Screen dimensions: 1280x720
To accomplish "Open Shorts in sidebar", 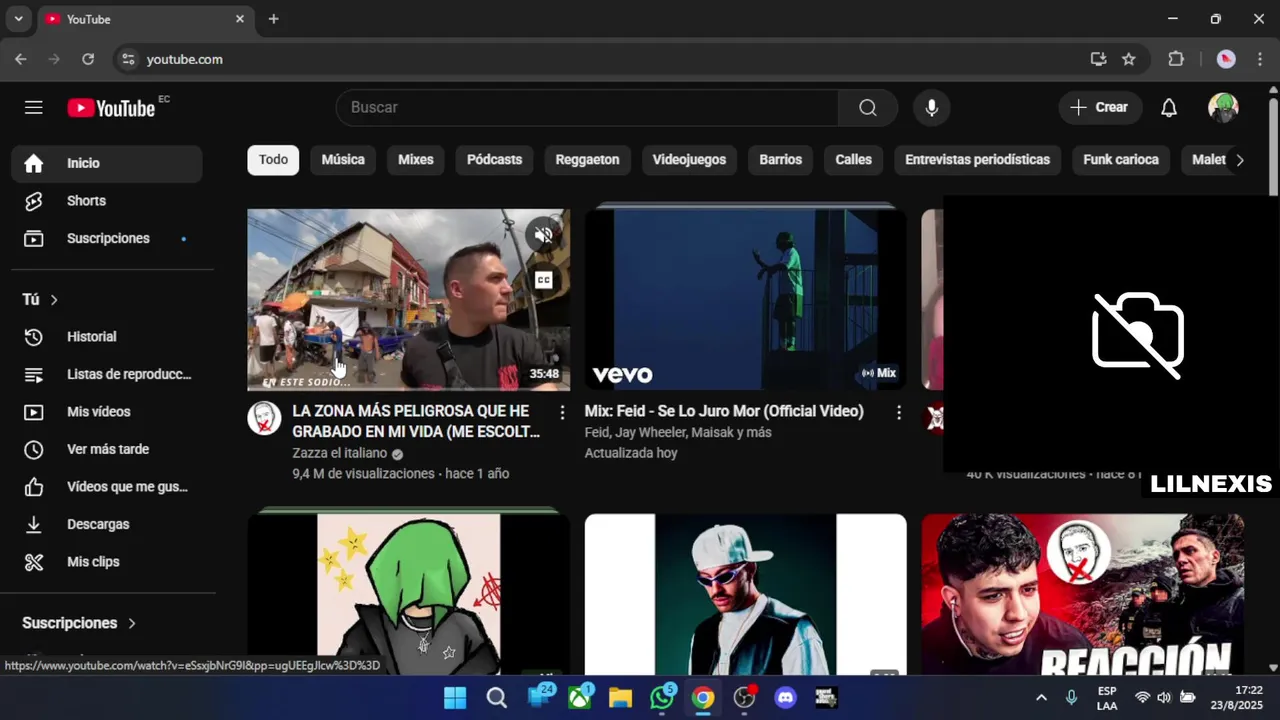I will 107,201.
